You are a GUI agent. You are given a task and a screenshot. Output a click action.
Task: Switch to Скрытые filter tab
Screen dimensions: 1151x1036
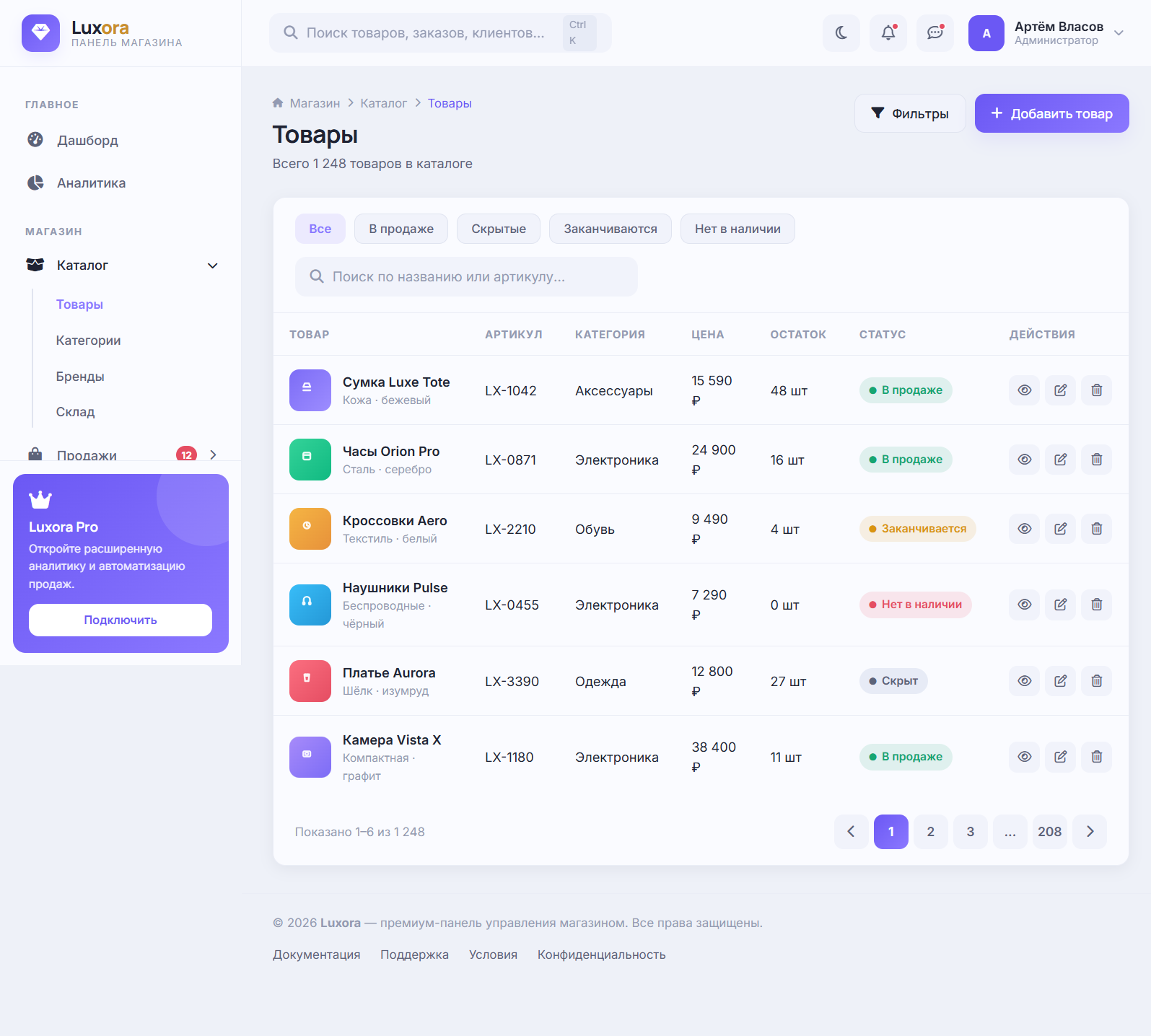coord(499,229)
